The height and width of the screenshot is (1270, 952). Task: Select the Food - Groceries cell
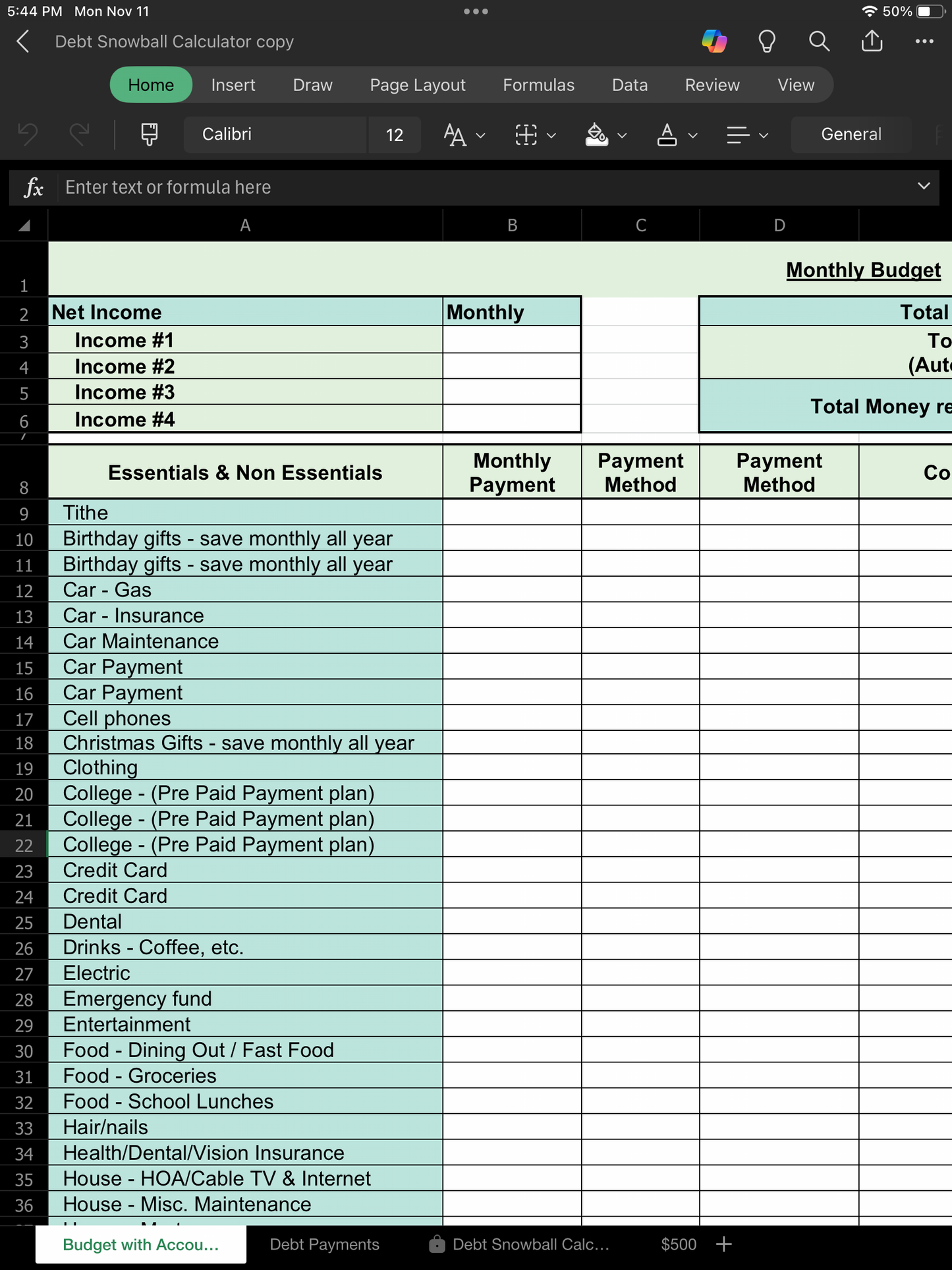point(246,1076)
